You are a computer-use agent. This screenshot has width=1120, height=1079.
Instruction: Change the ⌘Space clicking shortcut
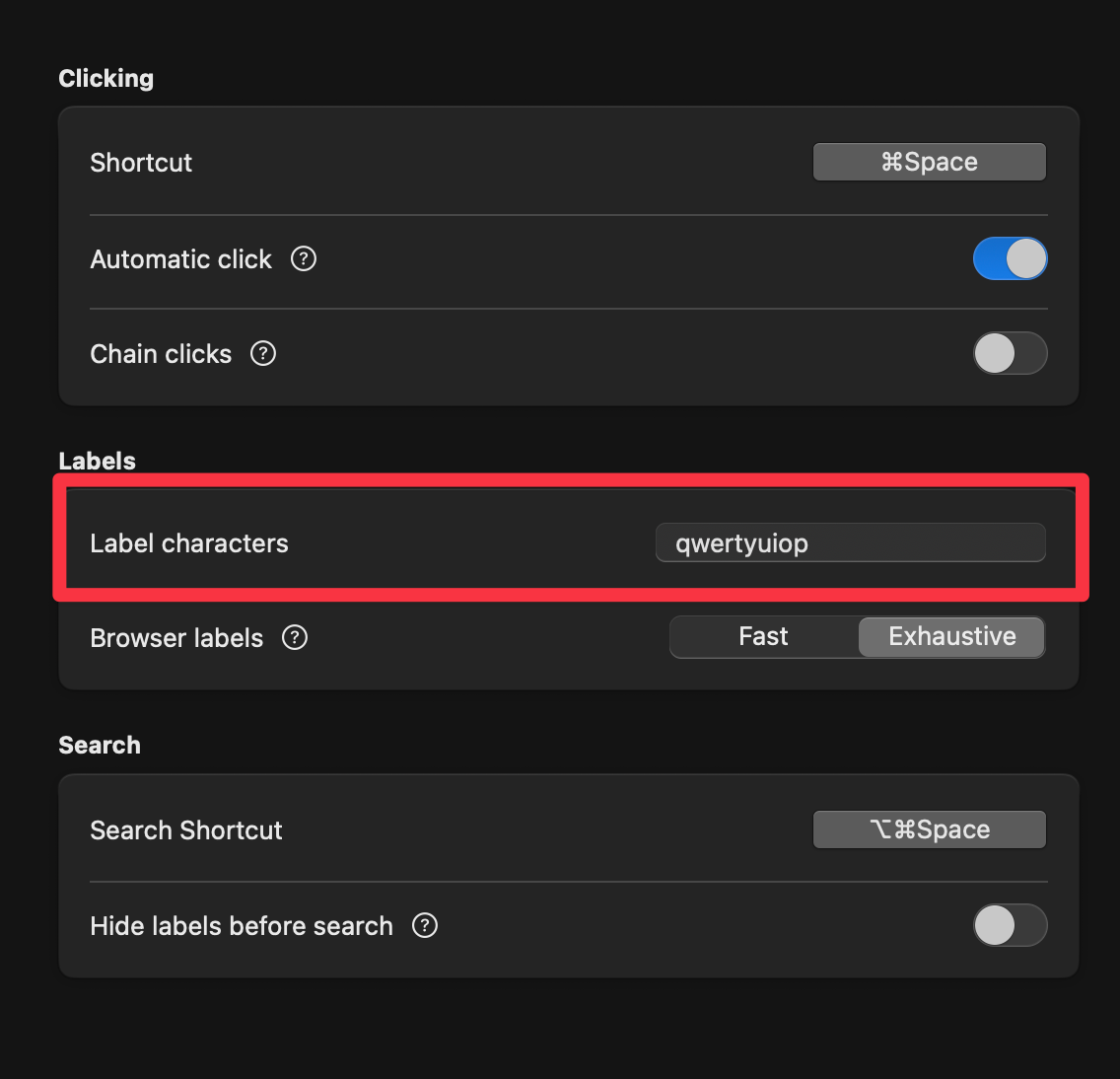tap(930, 162)
